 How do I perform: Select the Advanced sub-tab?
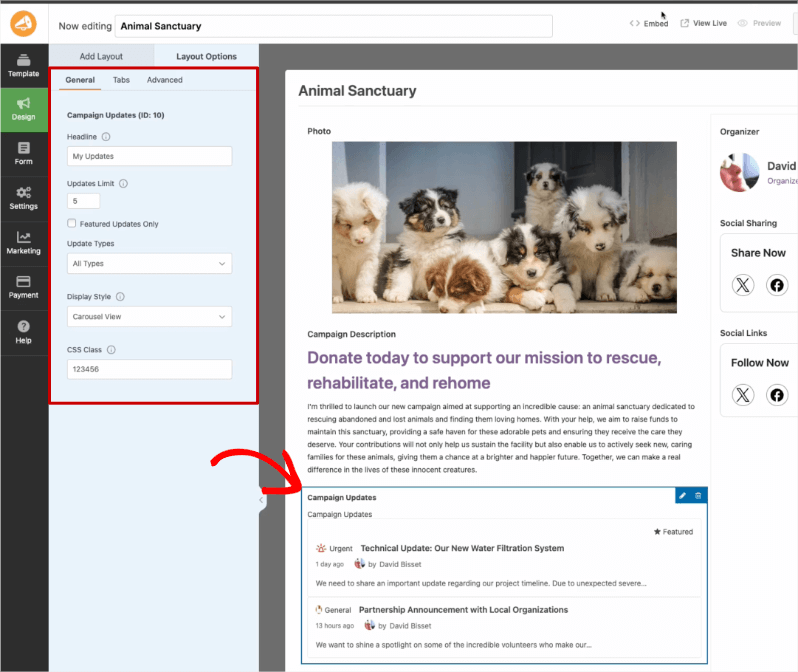point(164,80)
